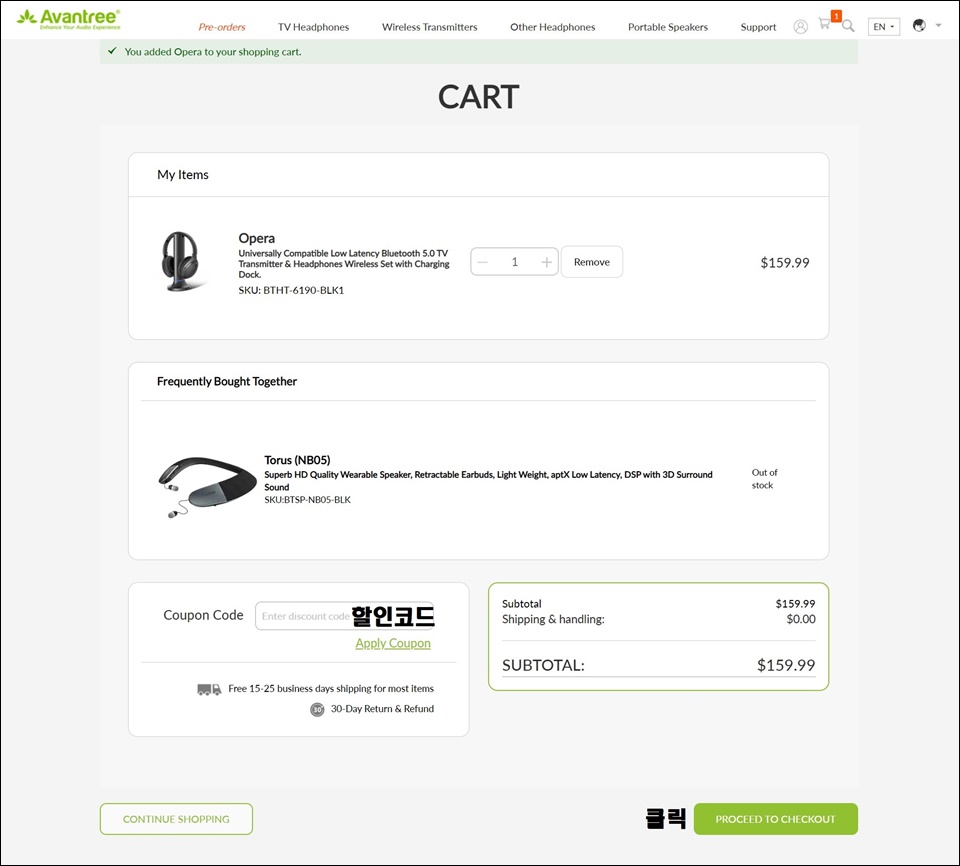This screenshot has width=960, height=866.
Task: Open the Pre-orders menu
Action: (222, 27)
